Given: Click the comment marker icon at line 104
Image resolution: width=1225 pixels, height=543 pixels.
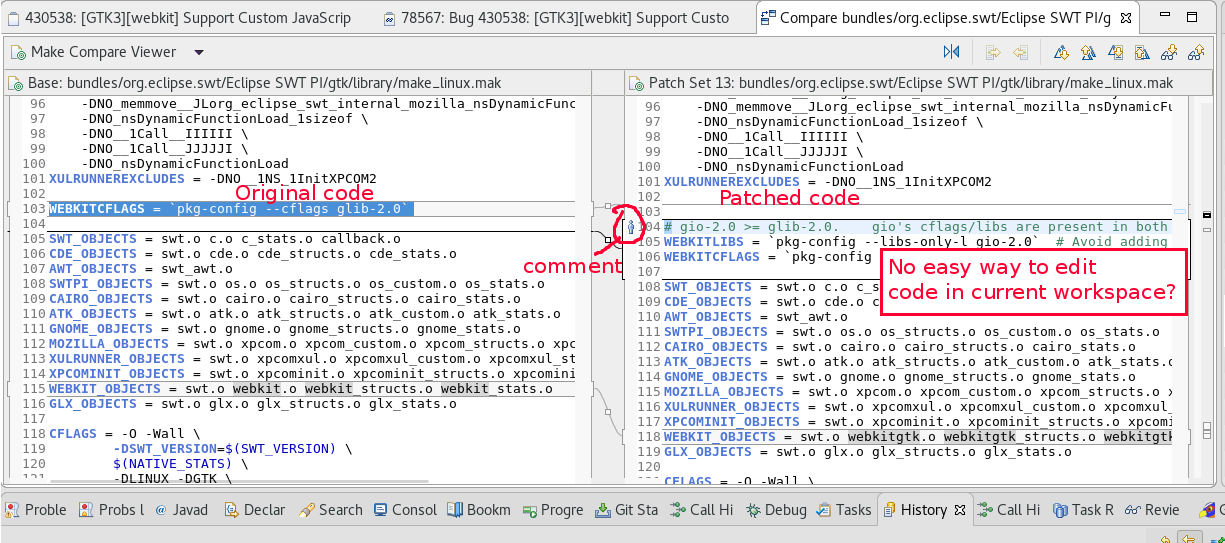Looking at the screenshot, I should coord(630,228).
